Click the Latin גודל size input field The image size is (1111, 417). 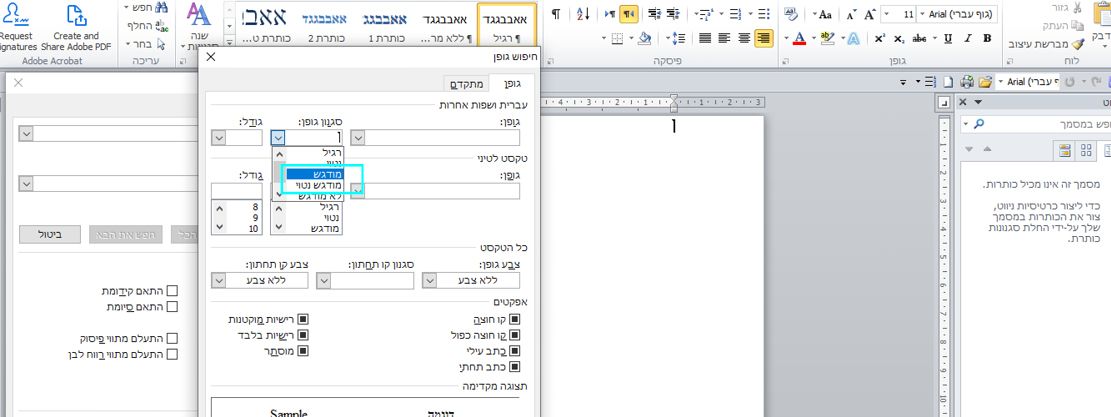click(x=237, y=191)
